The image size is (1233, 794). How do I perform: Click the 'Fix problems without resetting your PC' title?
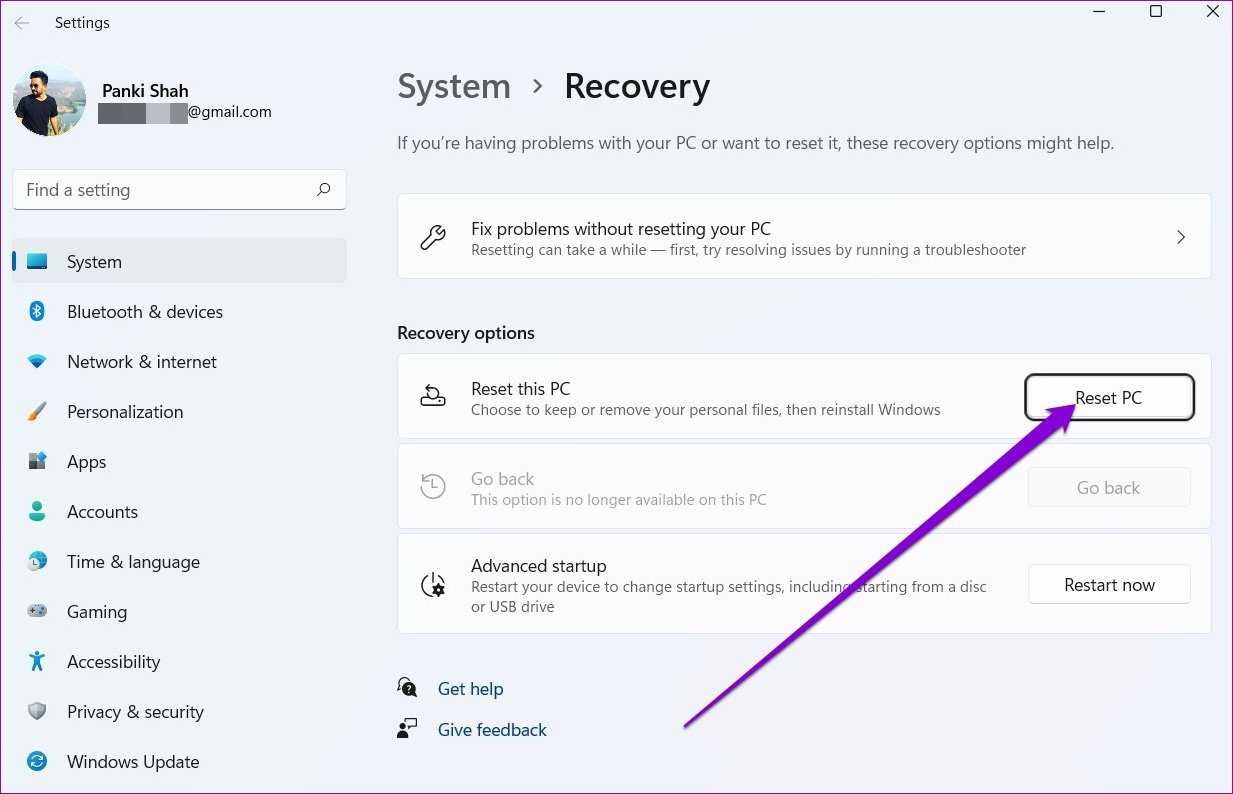coord(621,229)
